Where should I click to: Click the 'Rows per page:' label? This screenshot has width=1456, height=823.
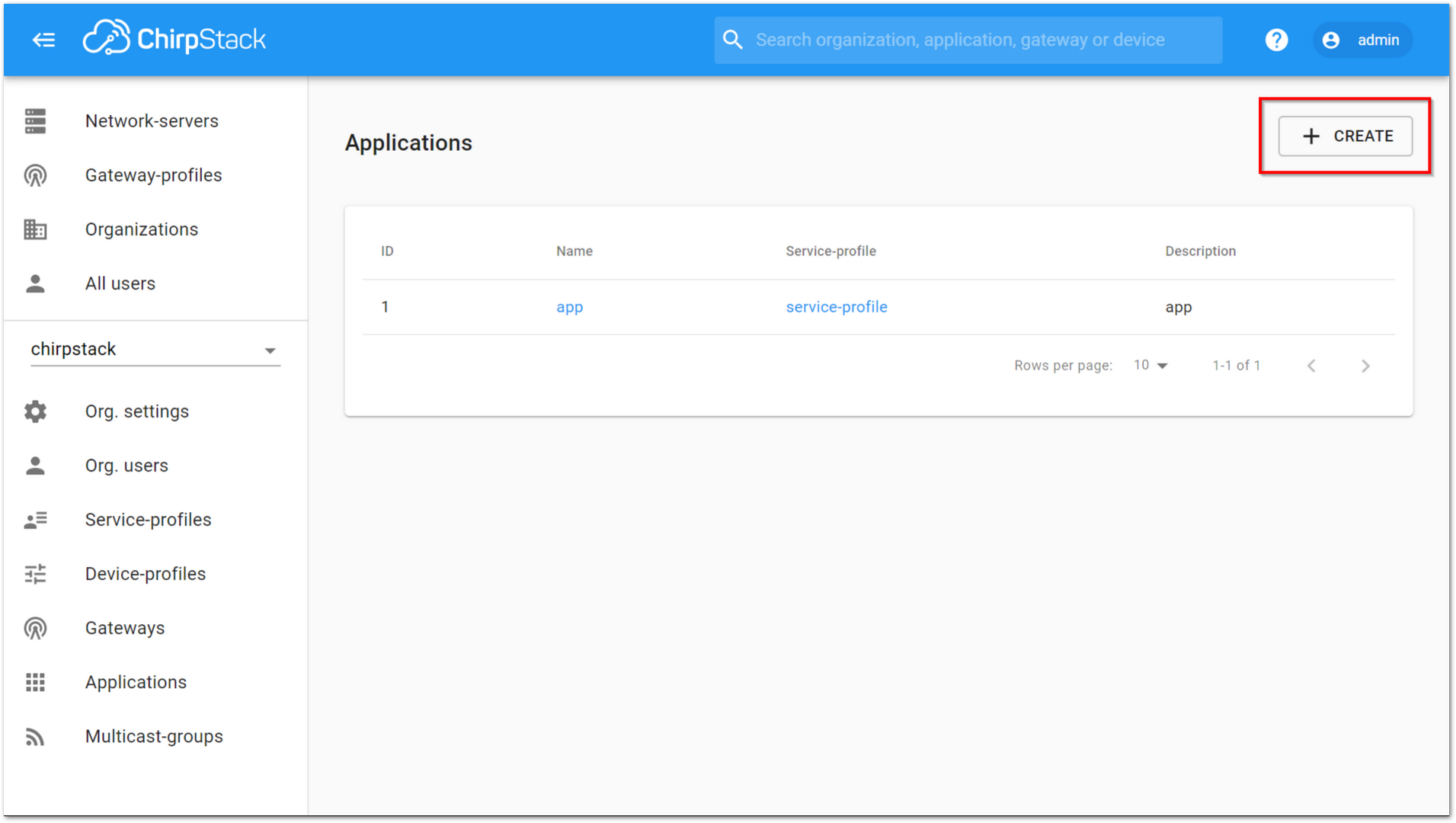[x=1063, y=366]
